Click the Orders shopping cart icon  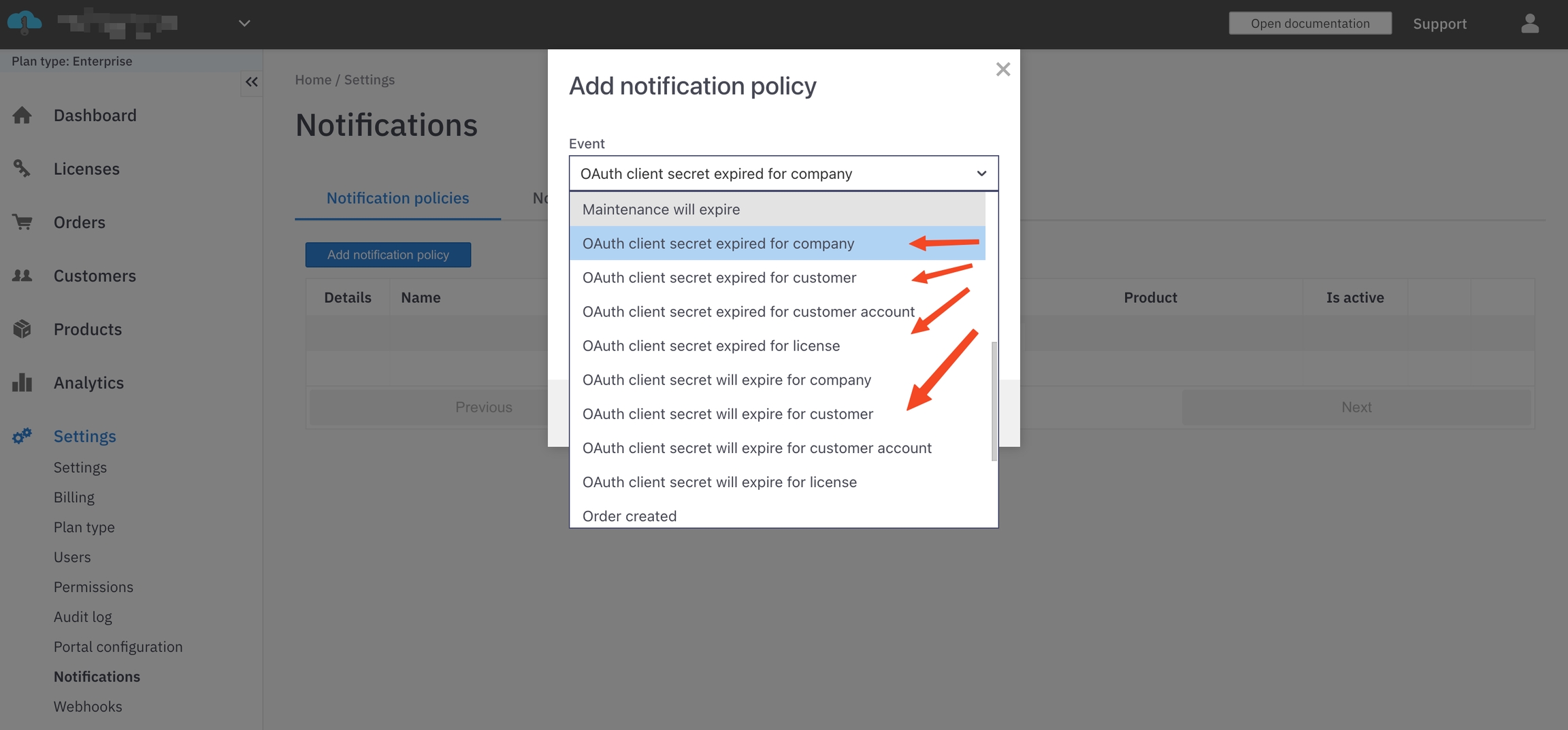[x=22, y=222]
